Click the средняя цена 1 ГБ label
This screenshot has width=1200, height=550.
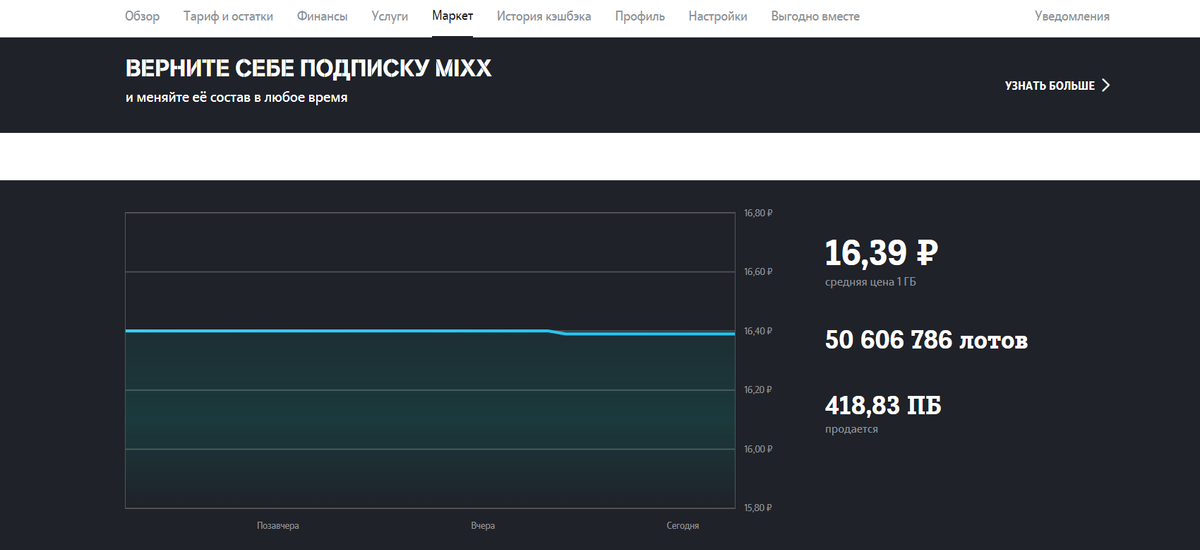point(870,283)
